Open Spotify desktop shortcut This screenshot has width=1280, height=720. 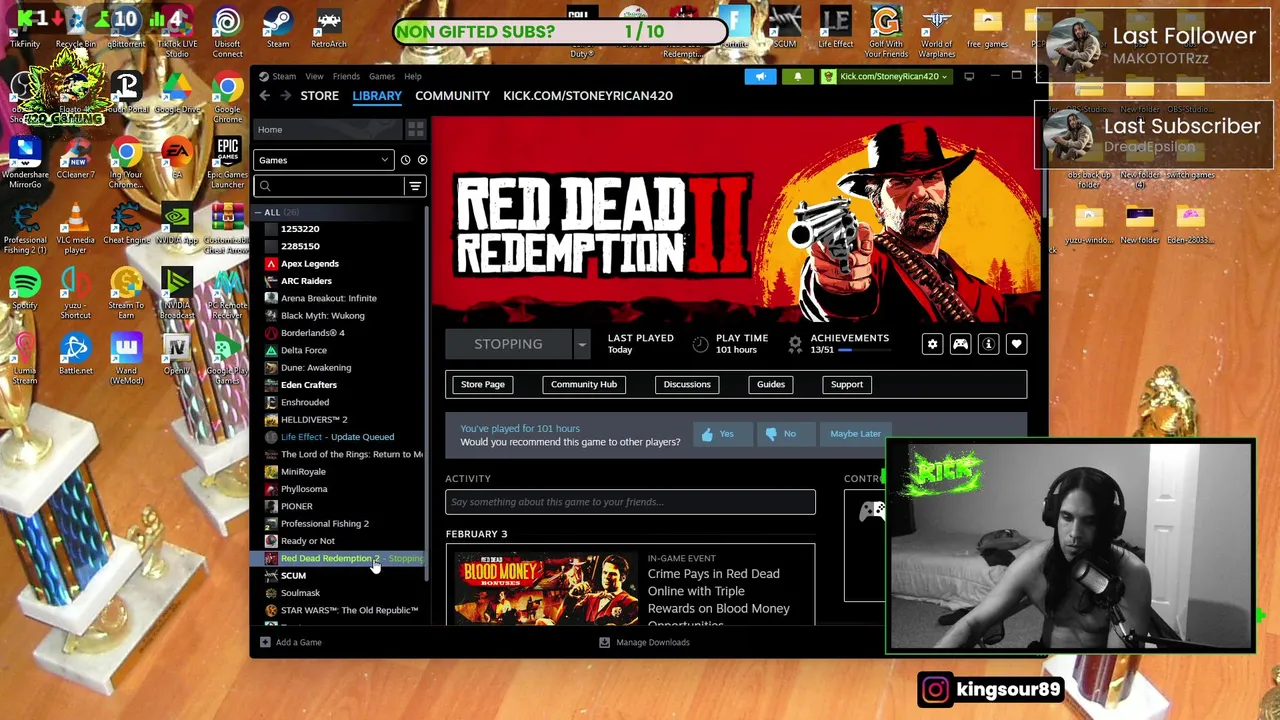tap(25, 289)
